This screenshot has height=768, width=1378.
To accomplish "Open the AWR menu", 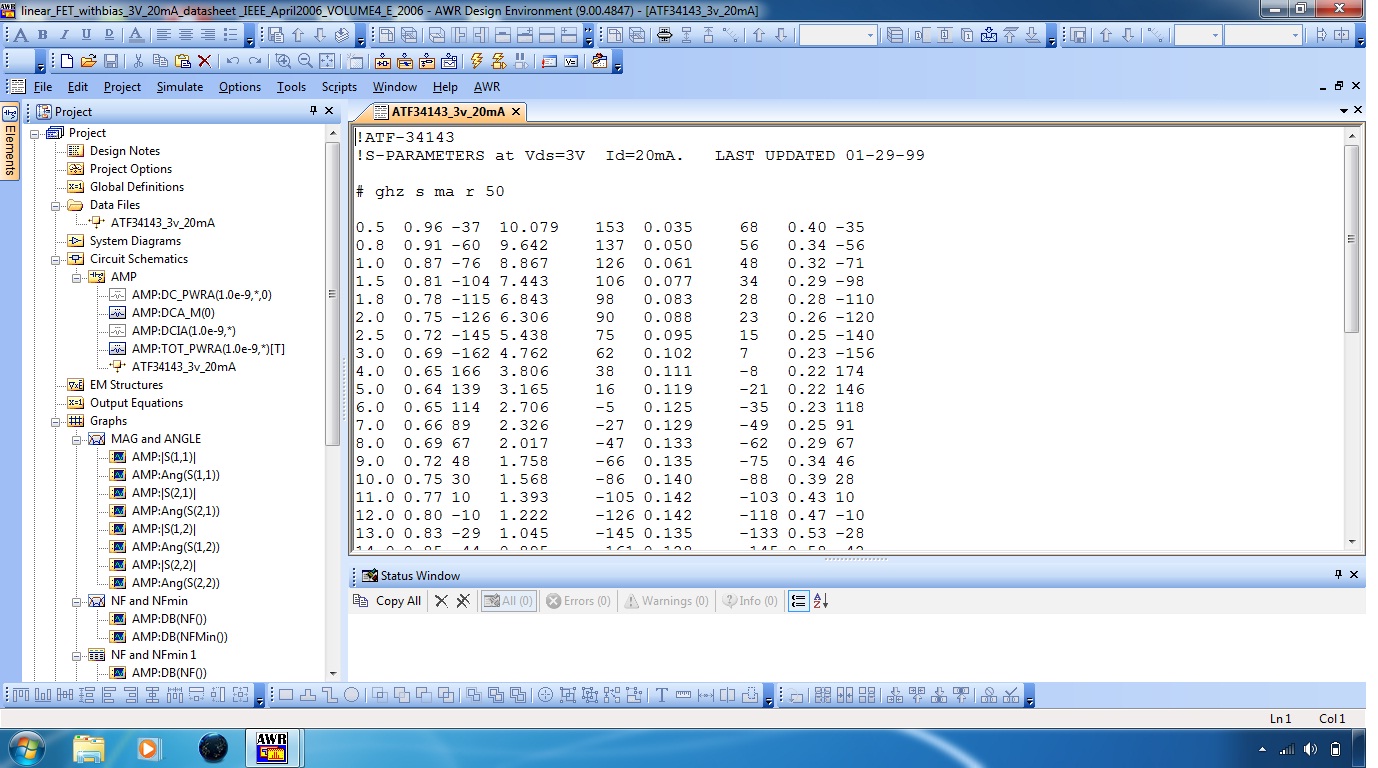I will point(487,87).
